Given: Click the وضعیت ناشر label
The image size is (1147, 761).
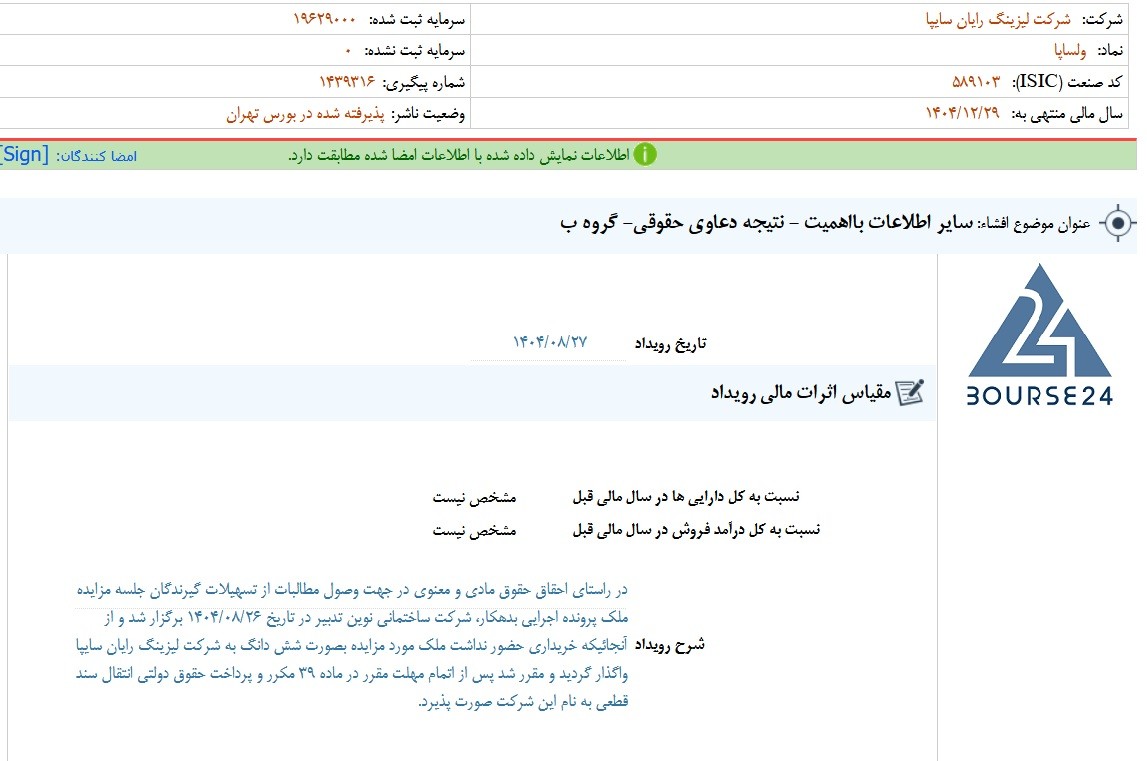Looking at the screenshot, I should tap(428, 114).
